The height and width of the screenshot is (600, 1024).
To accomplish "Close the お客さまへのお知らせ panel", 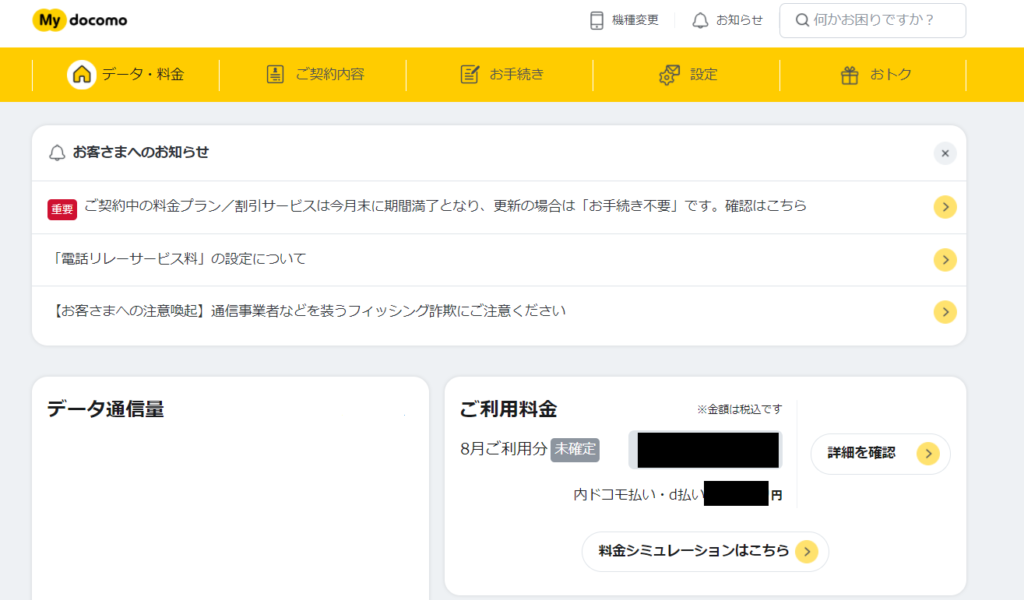I will click(x=945, y=153).
